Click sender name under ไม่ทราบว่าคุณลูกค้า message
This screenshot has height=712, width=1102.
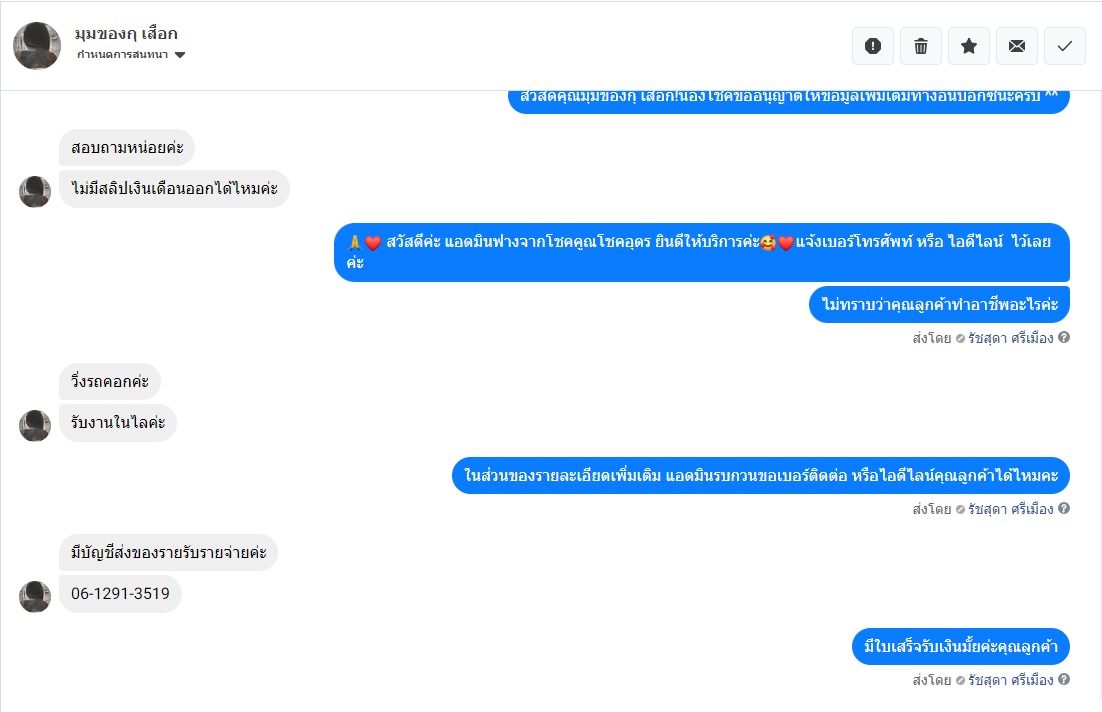pos(1011,338)
